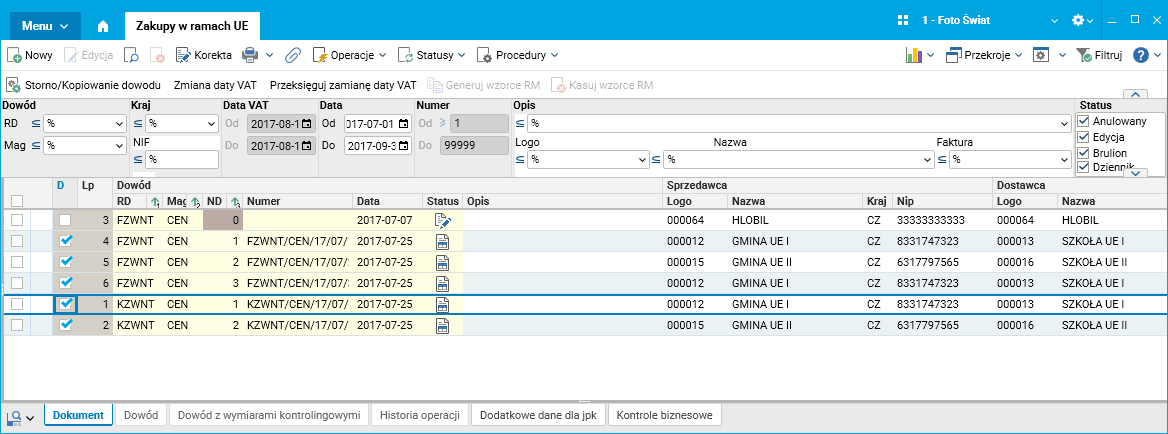Expand the printer options arrow

(270, 55)
